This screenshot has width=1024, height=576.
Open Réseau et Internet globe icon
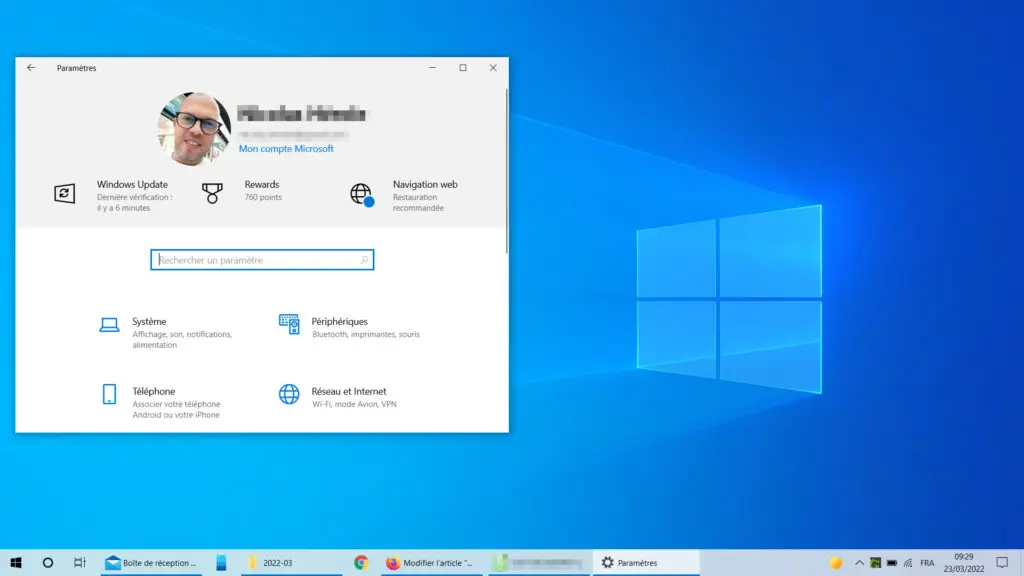pyautogui.click(x=289, y=394)
